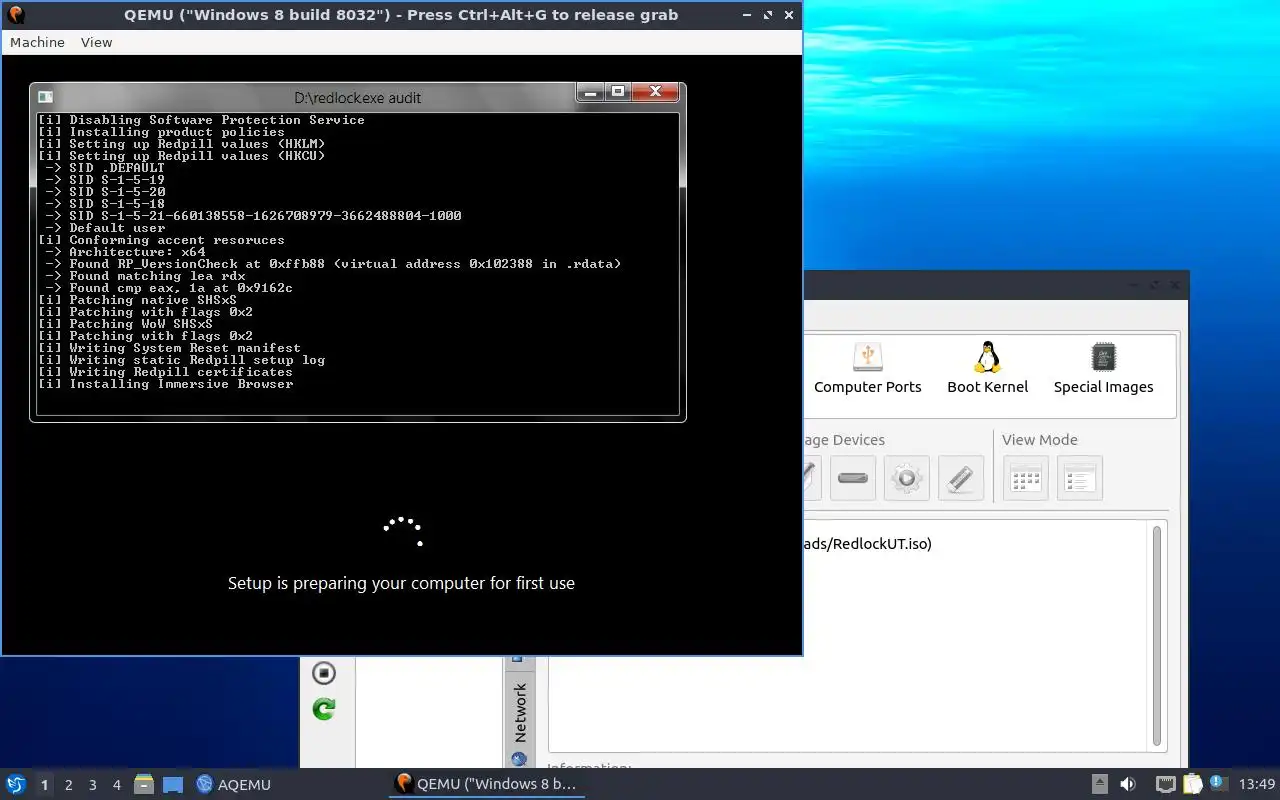Click the eraser storage device button
The width and height of the screenshot is (1280, 800).
[960, 478]
